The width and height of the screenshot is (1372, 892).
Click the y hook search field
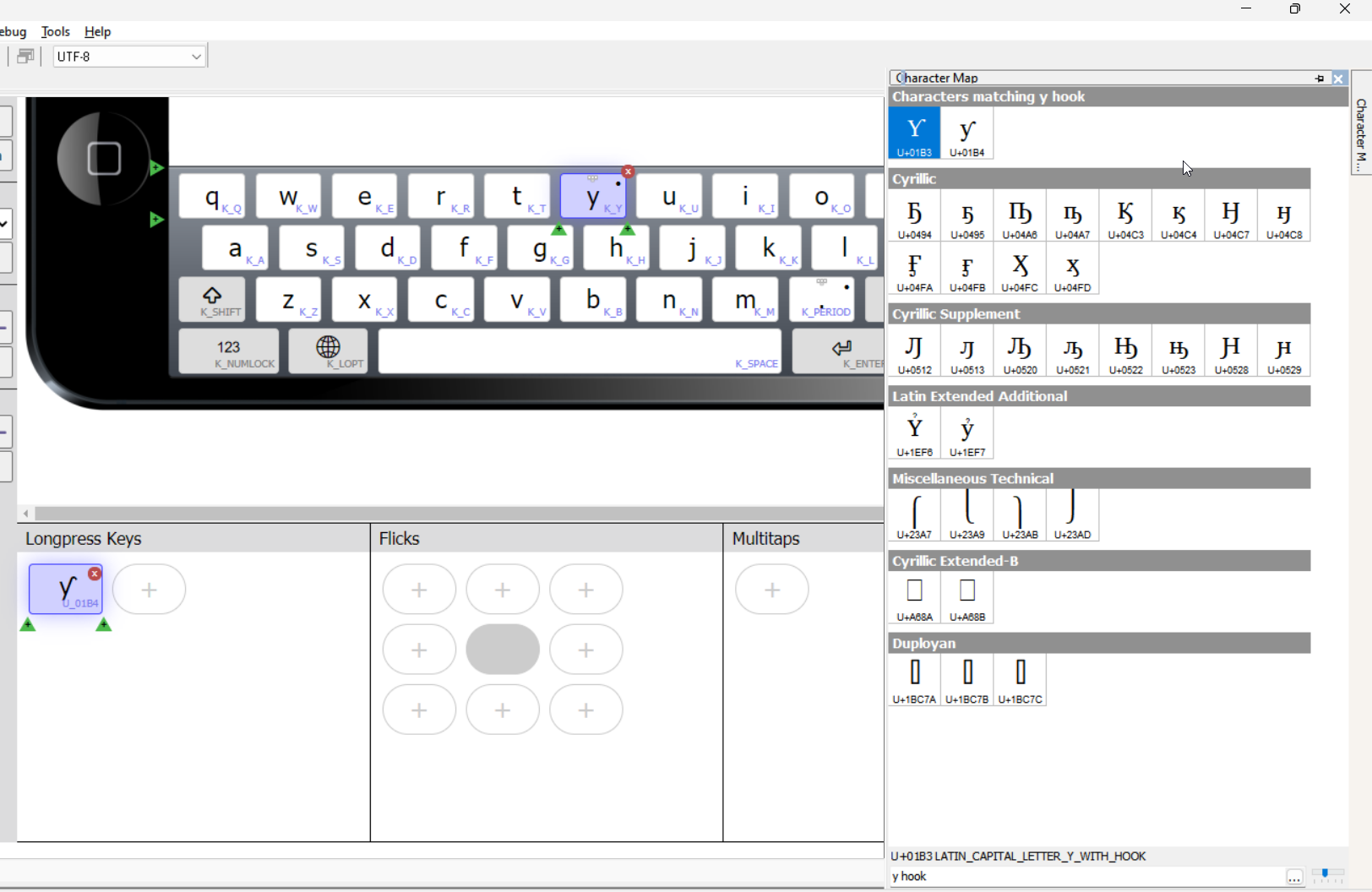point(1085,877)
